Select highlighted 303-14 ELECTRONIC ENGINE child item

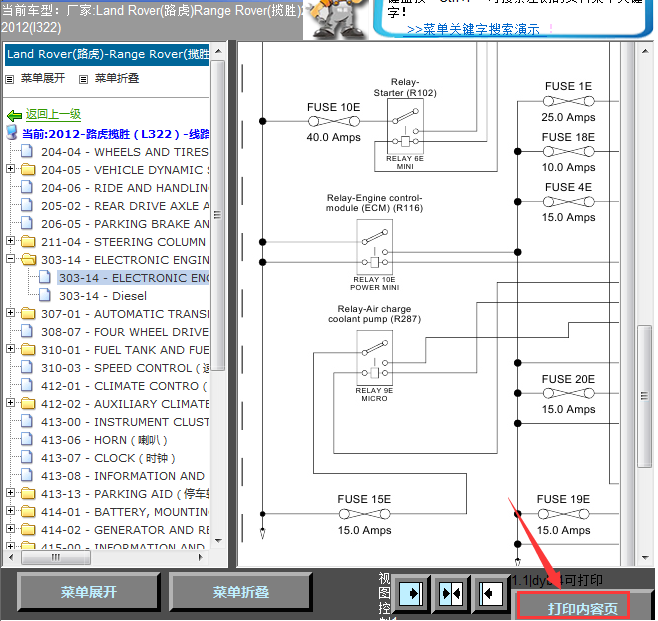pos(133,278)
